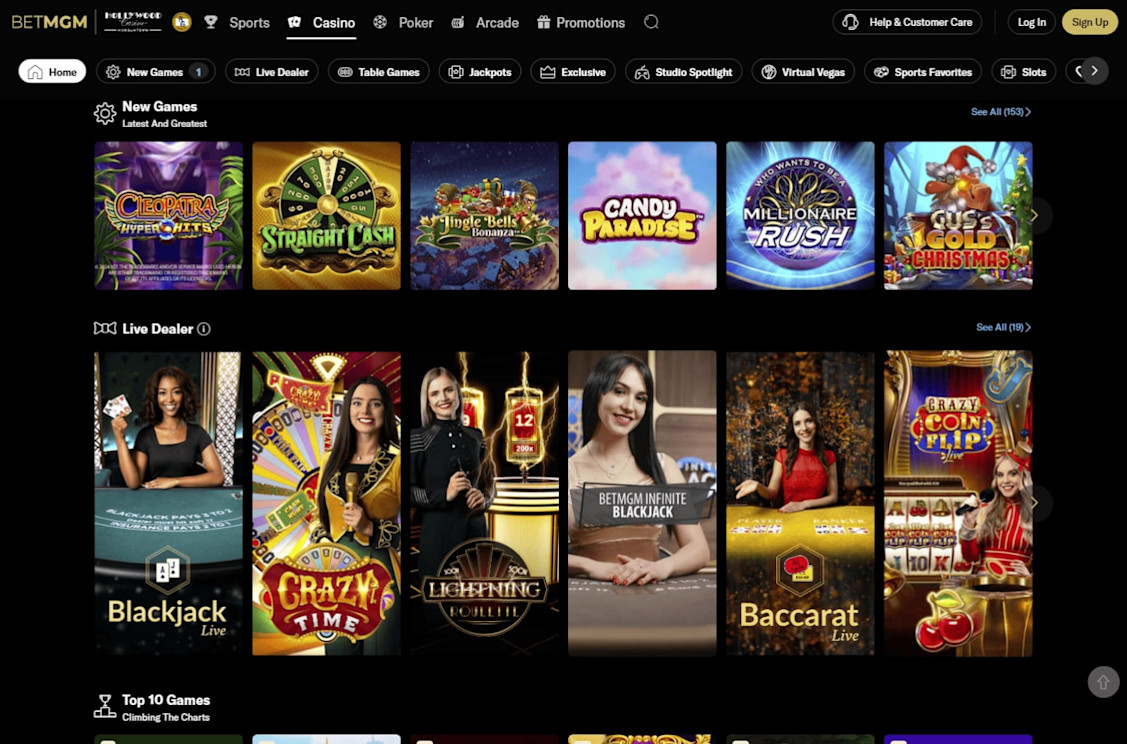
Task: Click the bow tie icon beside Live Dealer heading
Action: [105, 329]
